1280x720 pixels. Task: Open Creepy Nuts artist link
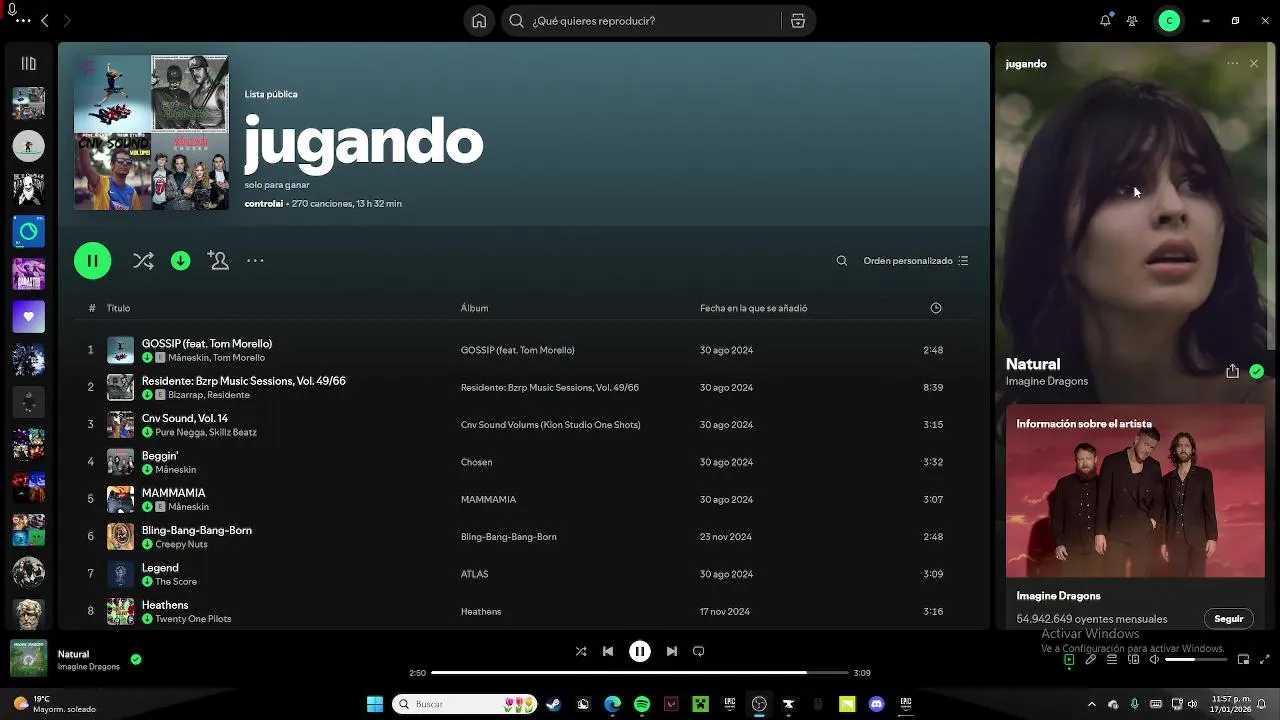tap(181, 545)
